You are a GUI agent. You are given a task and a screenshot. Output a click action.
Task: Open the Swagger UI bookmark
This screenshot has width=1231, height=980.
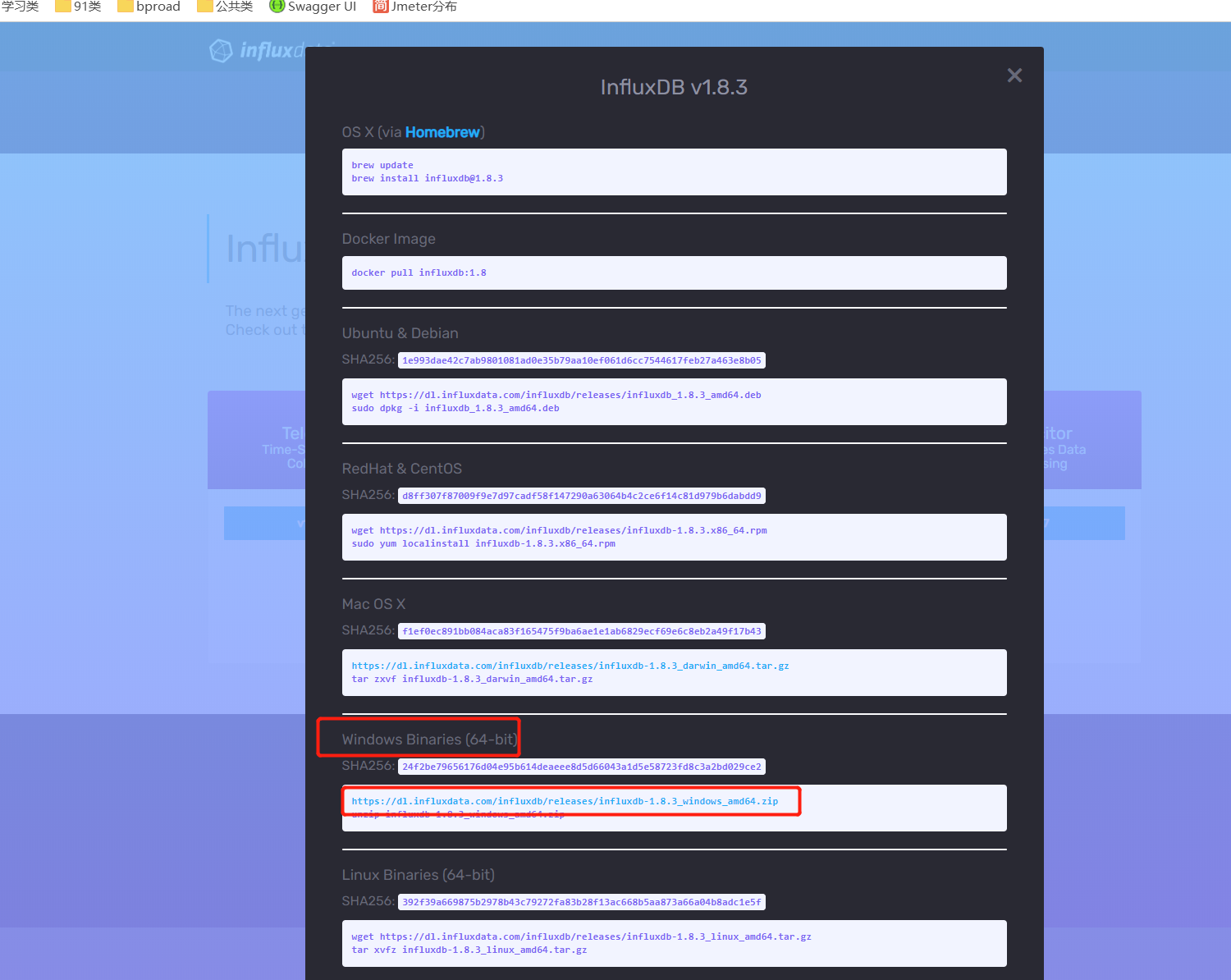[x=313, y=7]
